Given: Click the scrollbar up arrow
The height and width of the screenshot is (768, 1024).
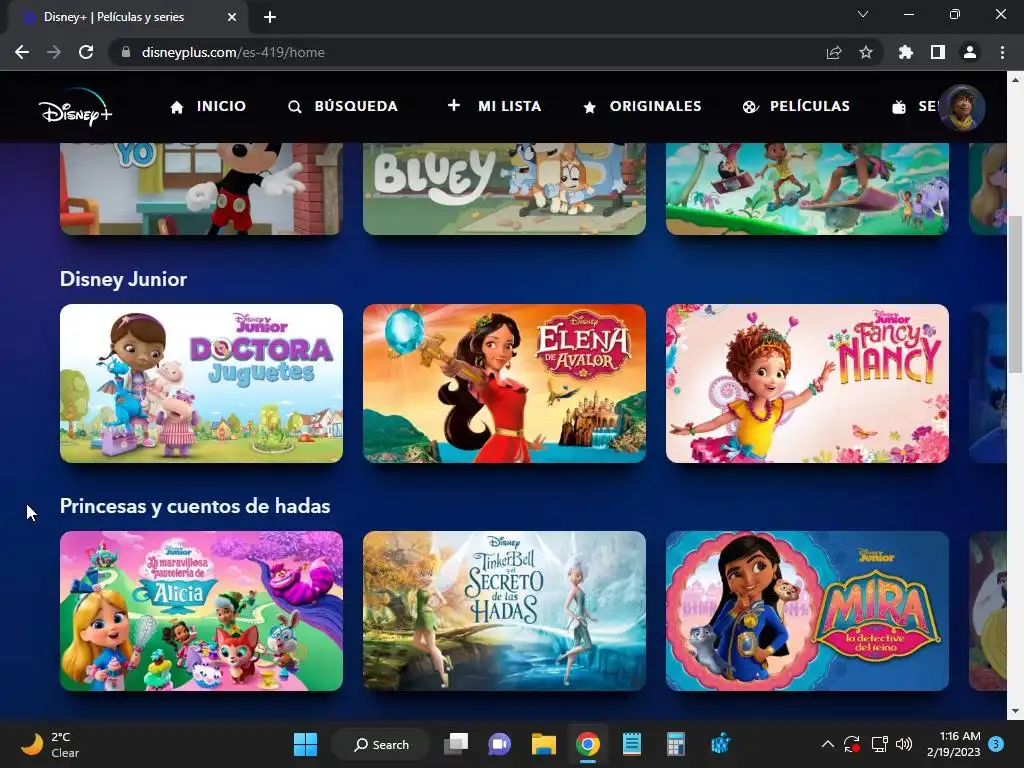Looking at the screenshot, I should (1015, 80).
